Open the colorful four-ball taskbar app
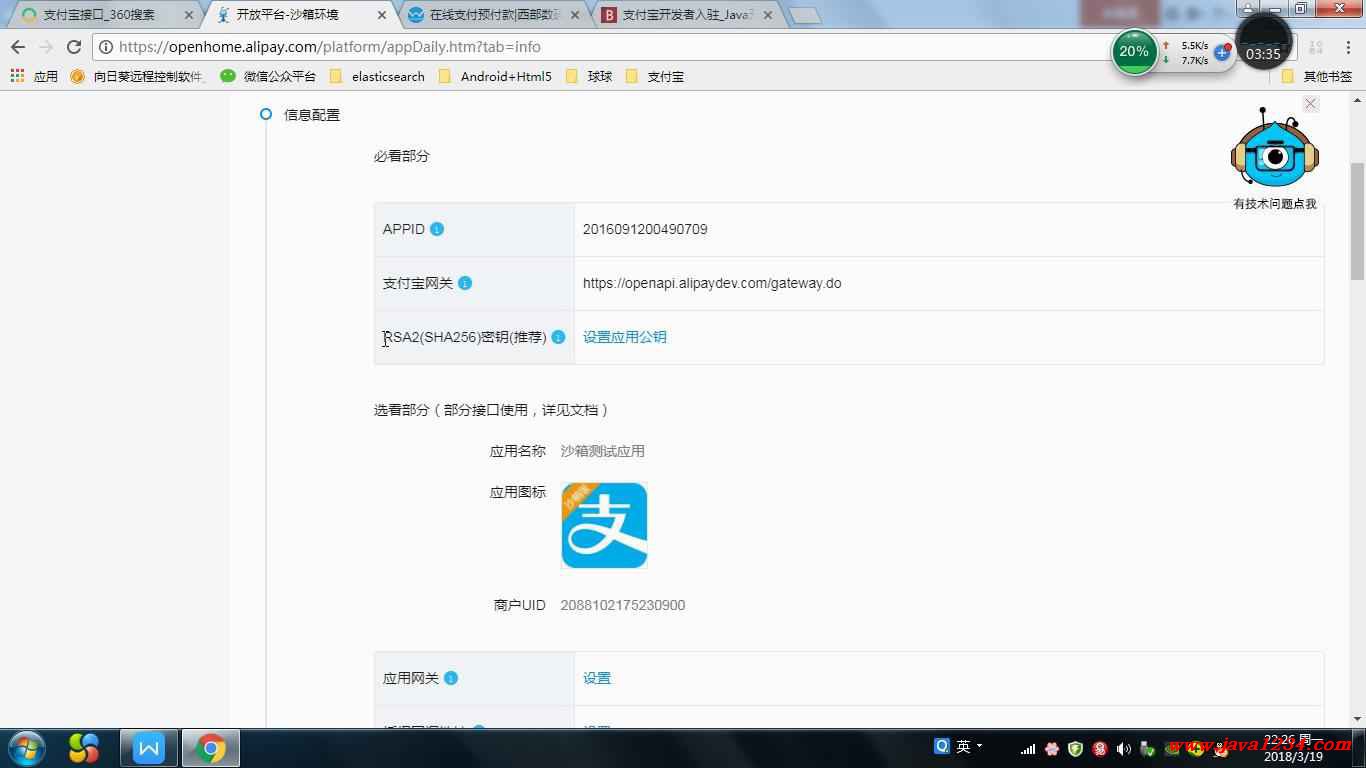 [84, 748]
